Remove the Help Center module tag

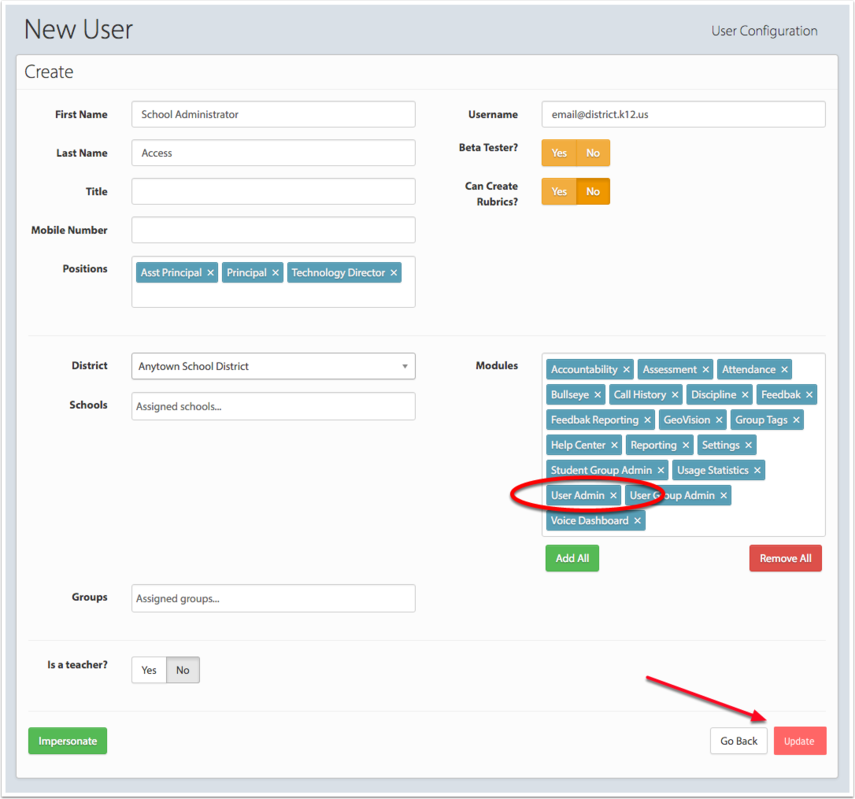[615, 445]
